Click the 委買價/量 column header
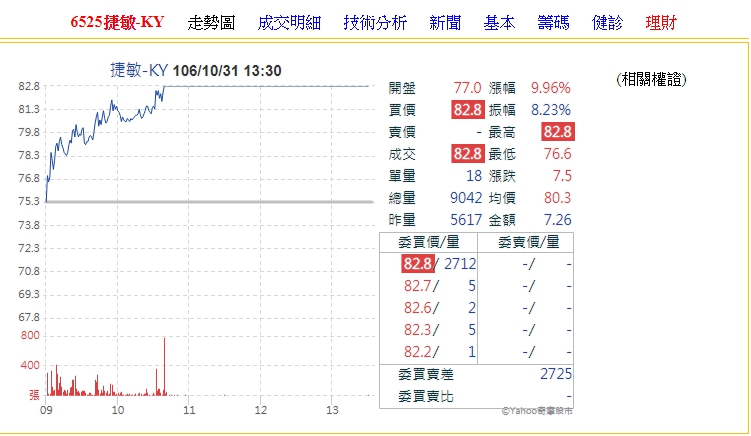Screen dimensions: 751x436 (x=429, y=242)
